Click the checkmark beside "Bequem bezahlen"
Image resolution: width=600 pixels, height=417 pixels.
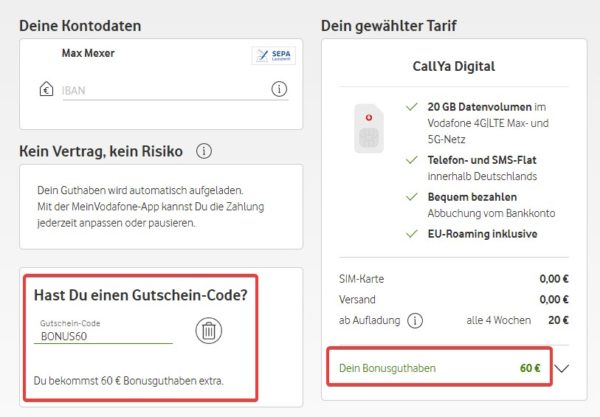[411, 197]
